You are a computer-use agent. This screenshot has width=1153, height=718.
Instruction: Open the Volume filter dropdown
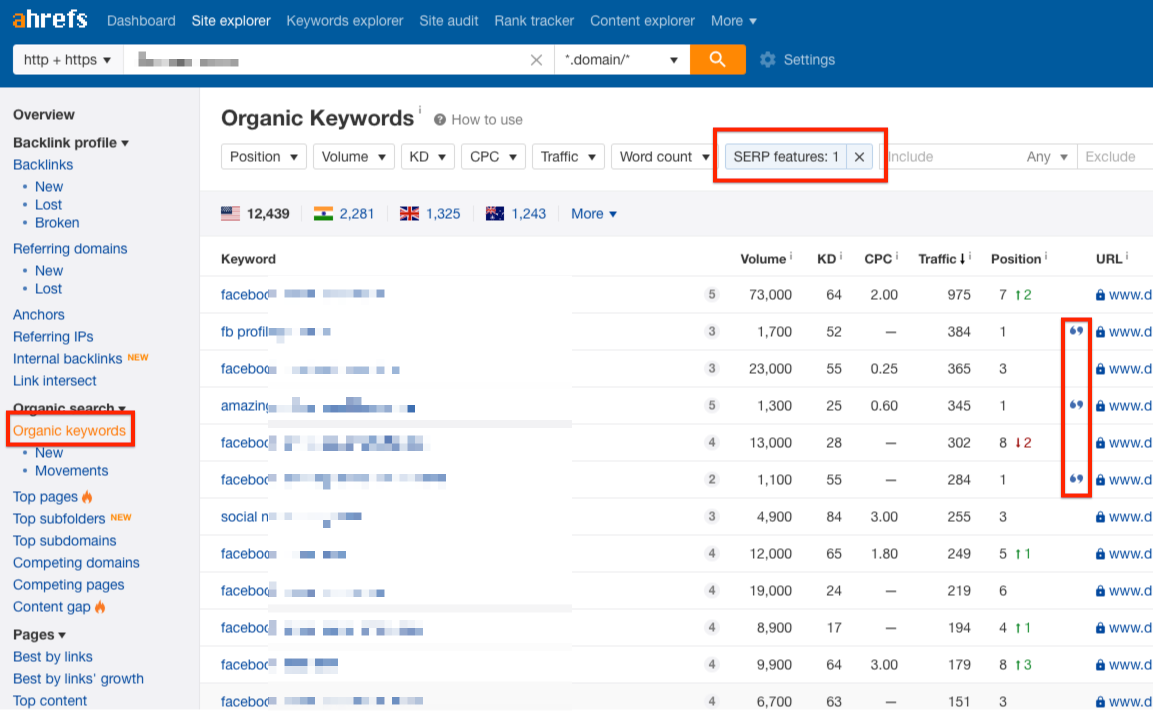pos(354,157)
